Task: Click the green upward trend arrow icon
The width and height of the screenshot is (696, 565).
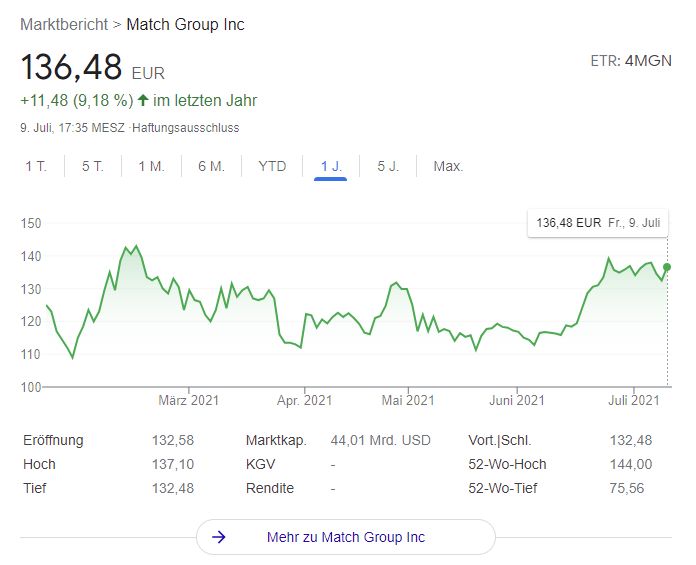Action: [143, 101]
